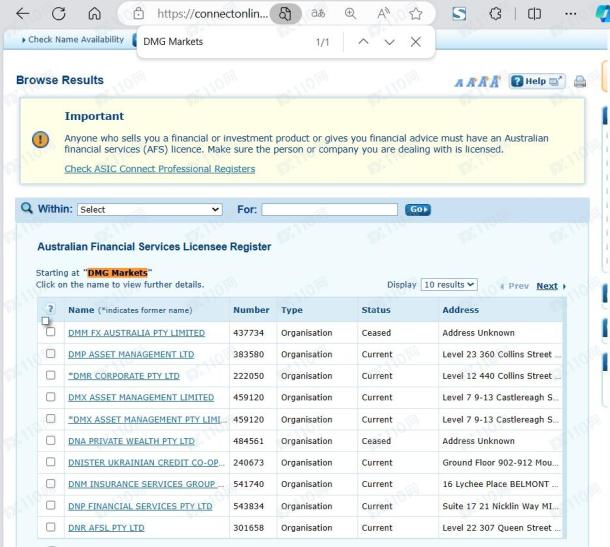View site security lock icon
The width and height of the screenshot is (610, 547).
[138, 14]
